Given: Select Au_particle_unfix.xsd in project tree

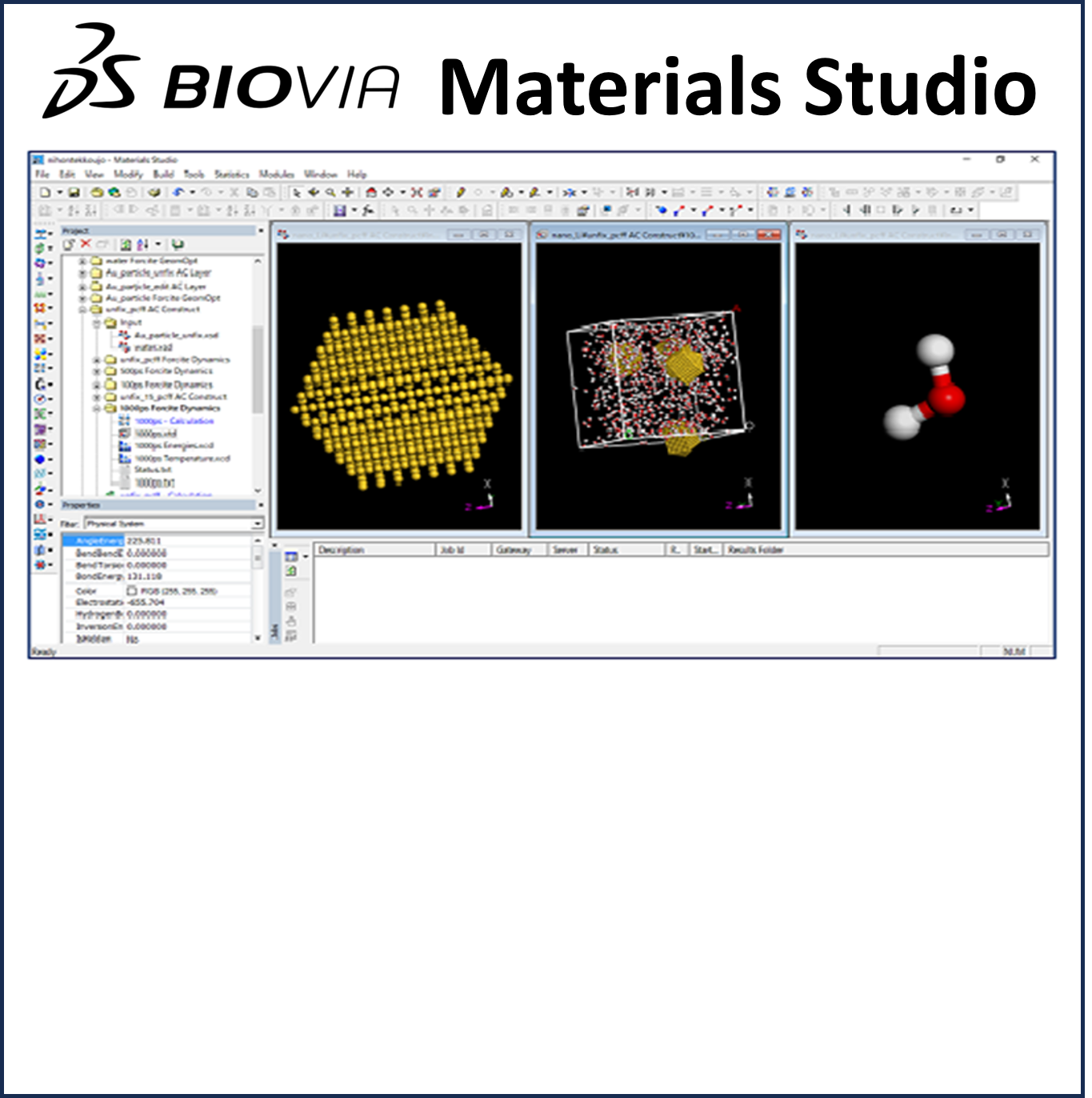Looking at the screenshot, I should coord(176,335).
